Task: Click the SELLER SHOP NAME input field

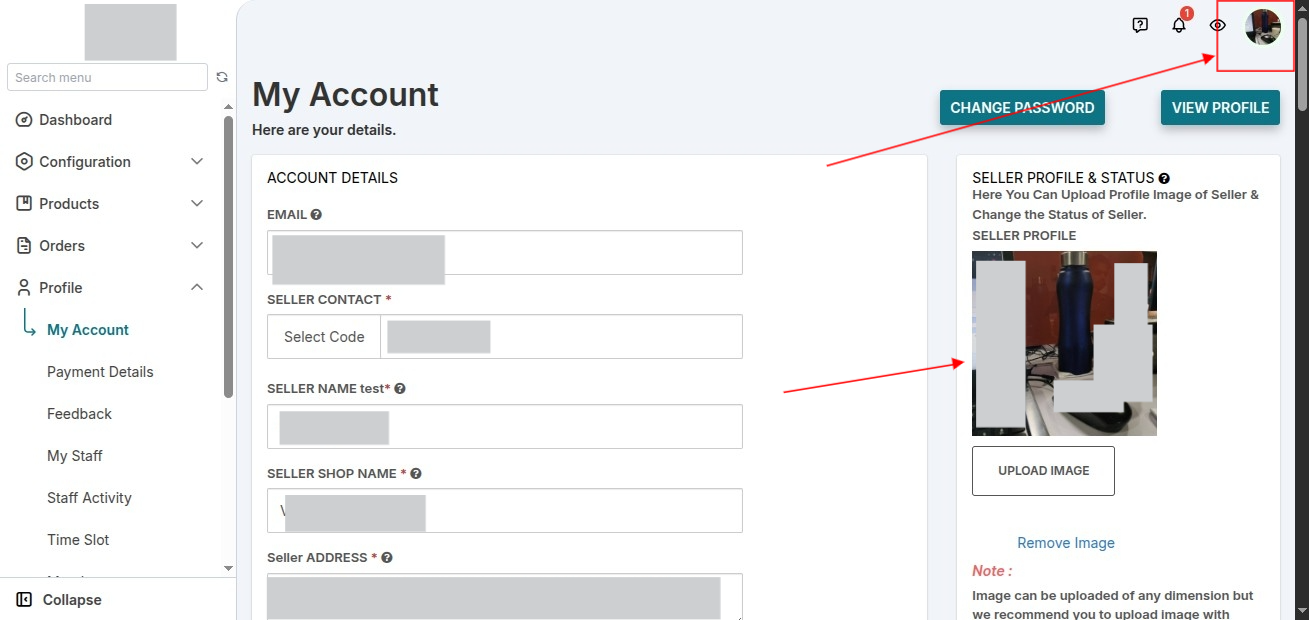Action: 504,511
